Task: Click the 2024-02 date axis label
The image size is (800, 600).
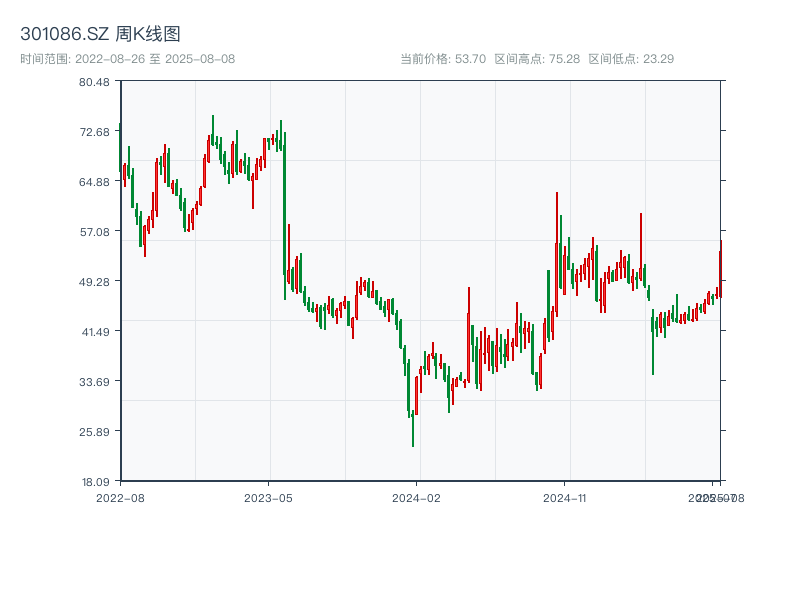Action: coord(417,497)
